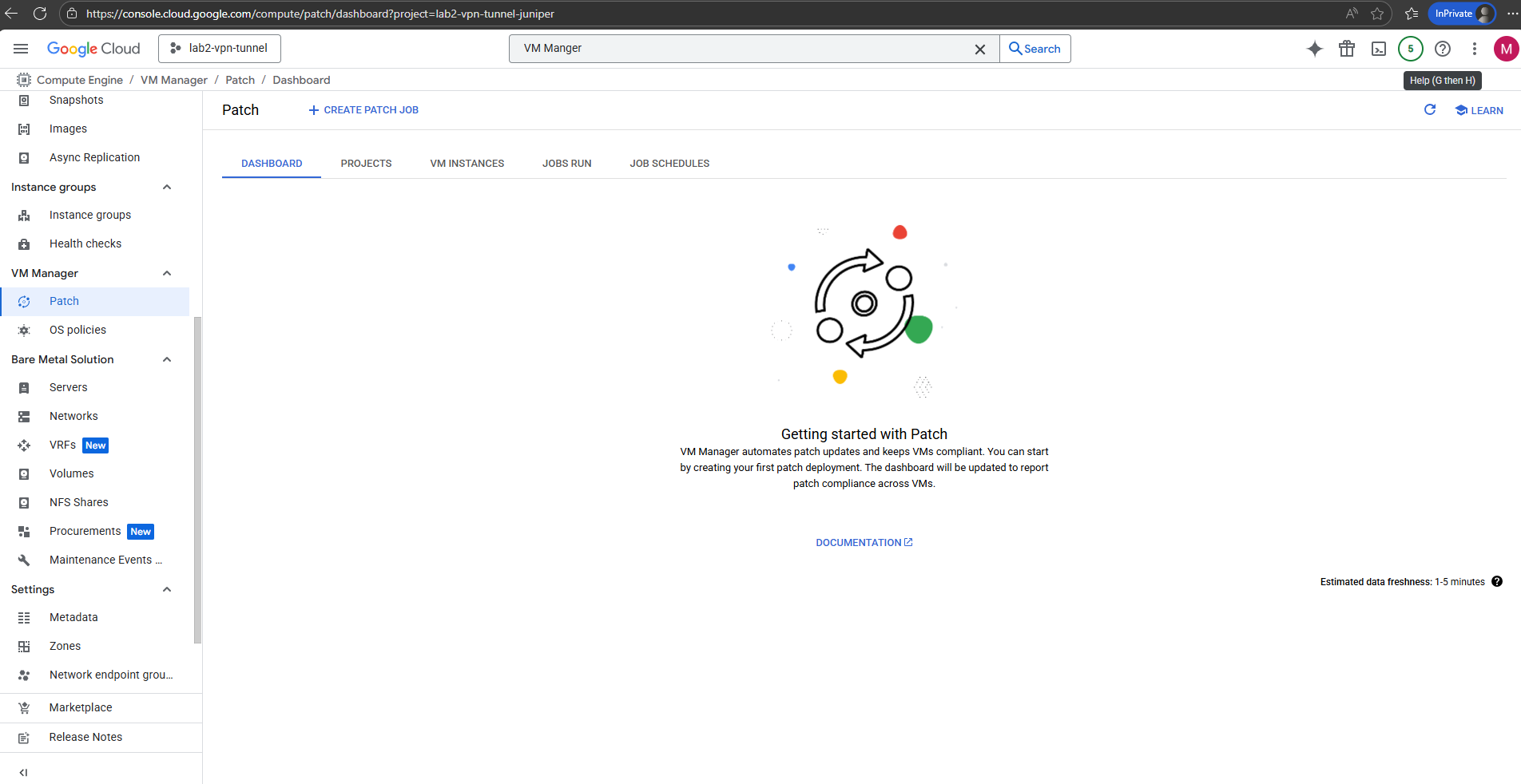
Task: Go back in browser history
Action: pos(12,14)
